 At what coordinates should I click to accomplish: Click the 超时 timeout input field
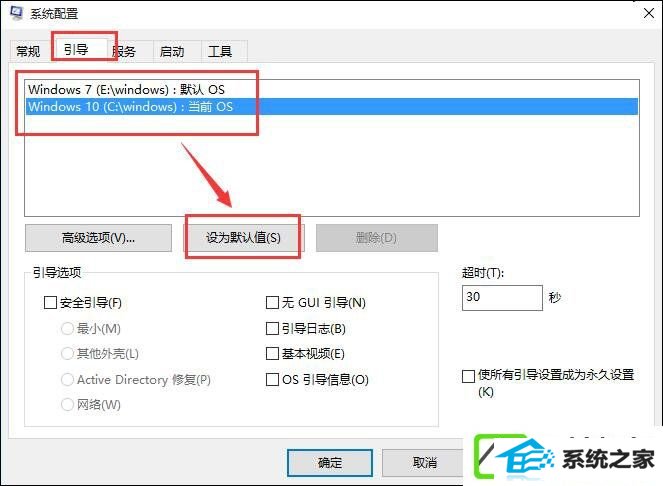click(x=502, y=297)
